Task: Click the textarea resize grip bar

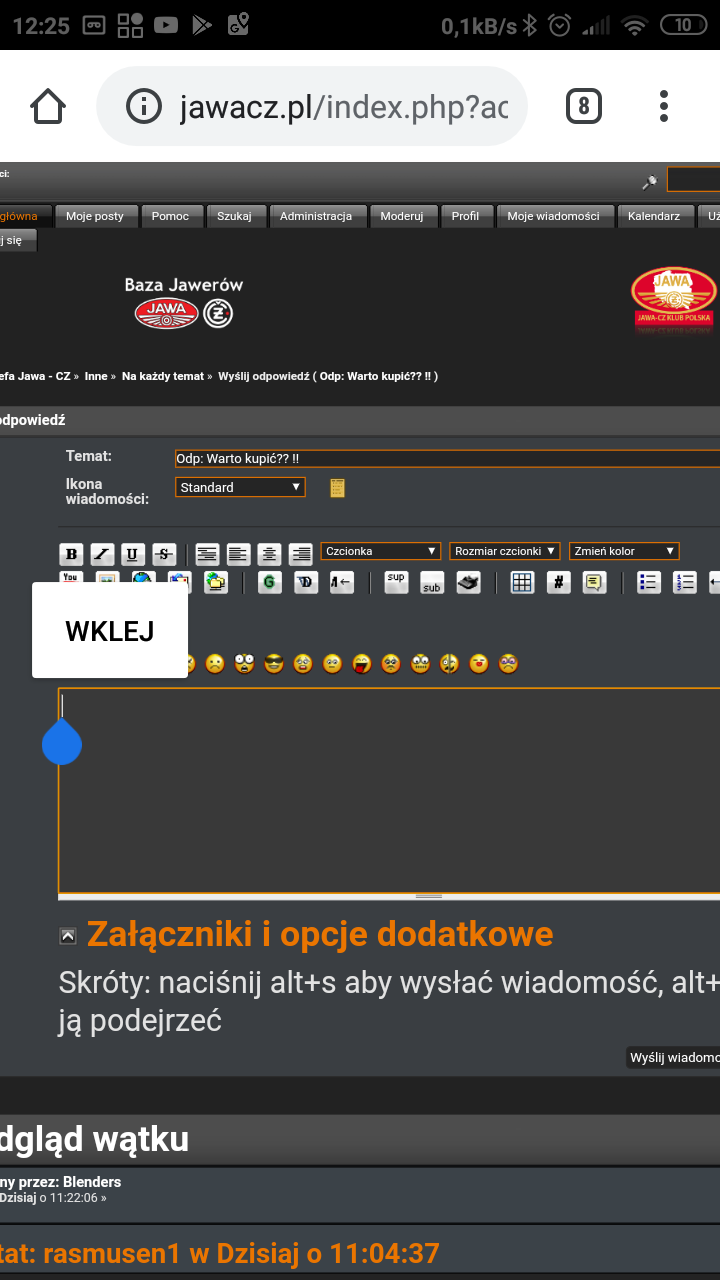Action: coord(428,896)
